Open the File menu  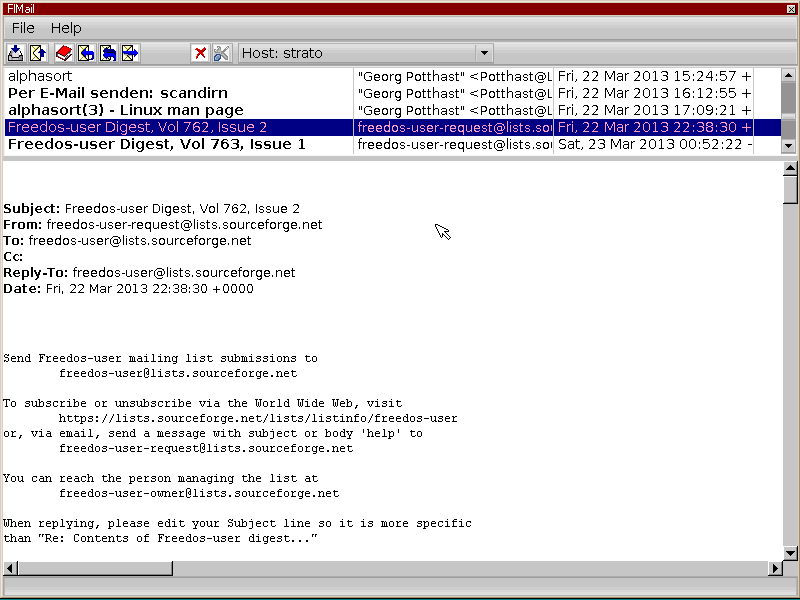click(22, 28)
